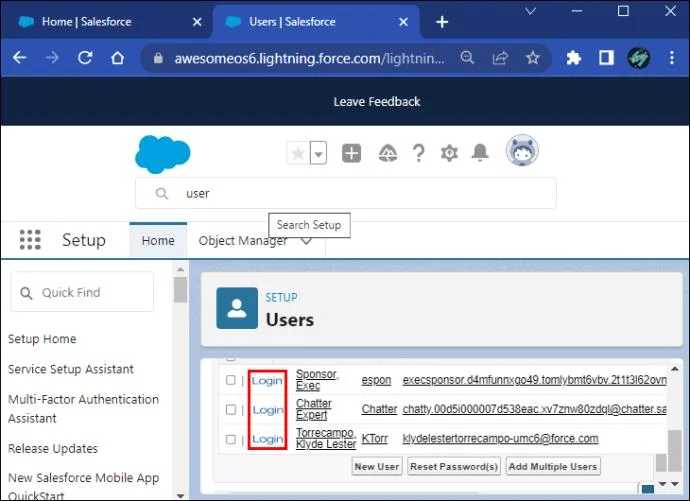Open Multi-Factor Authentication Assistant
690x501 pixels.
83,409
